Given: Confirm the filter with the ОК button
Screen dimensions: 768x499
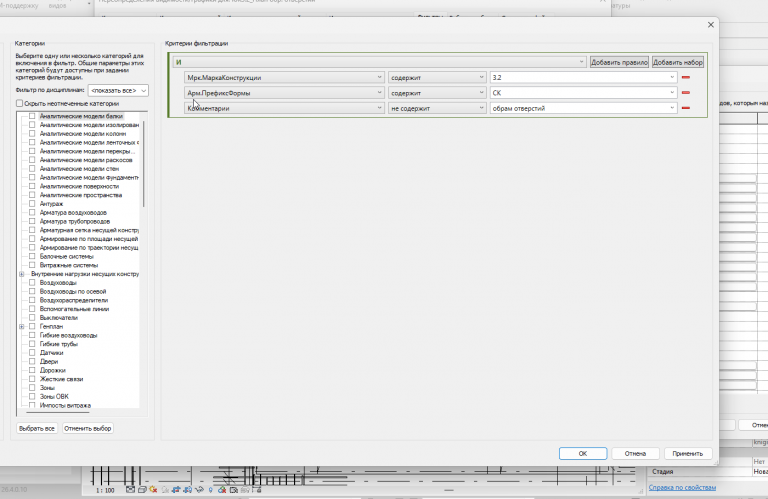Looking at the screenshot, I should click(583, 453).
